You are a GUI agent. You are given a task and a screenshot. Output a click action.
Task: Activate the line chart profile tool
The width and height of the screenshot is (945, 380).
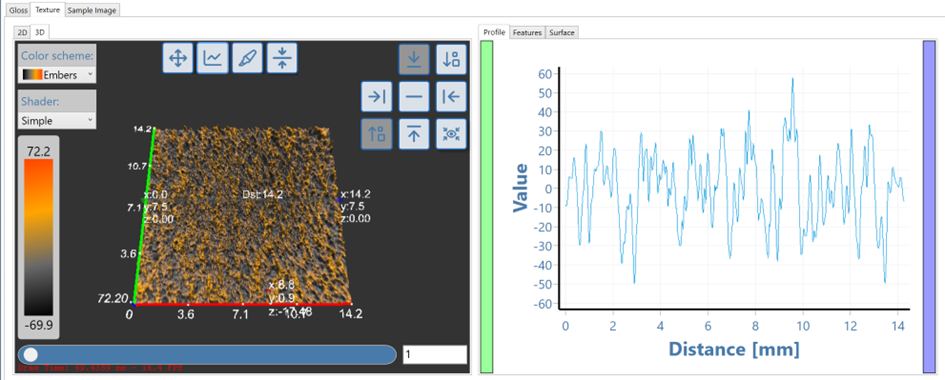click(x=212, y=58)
